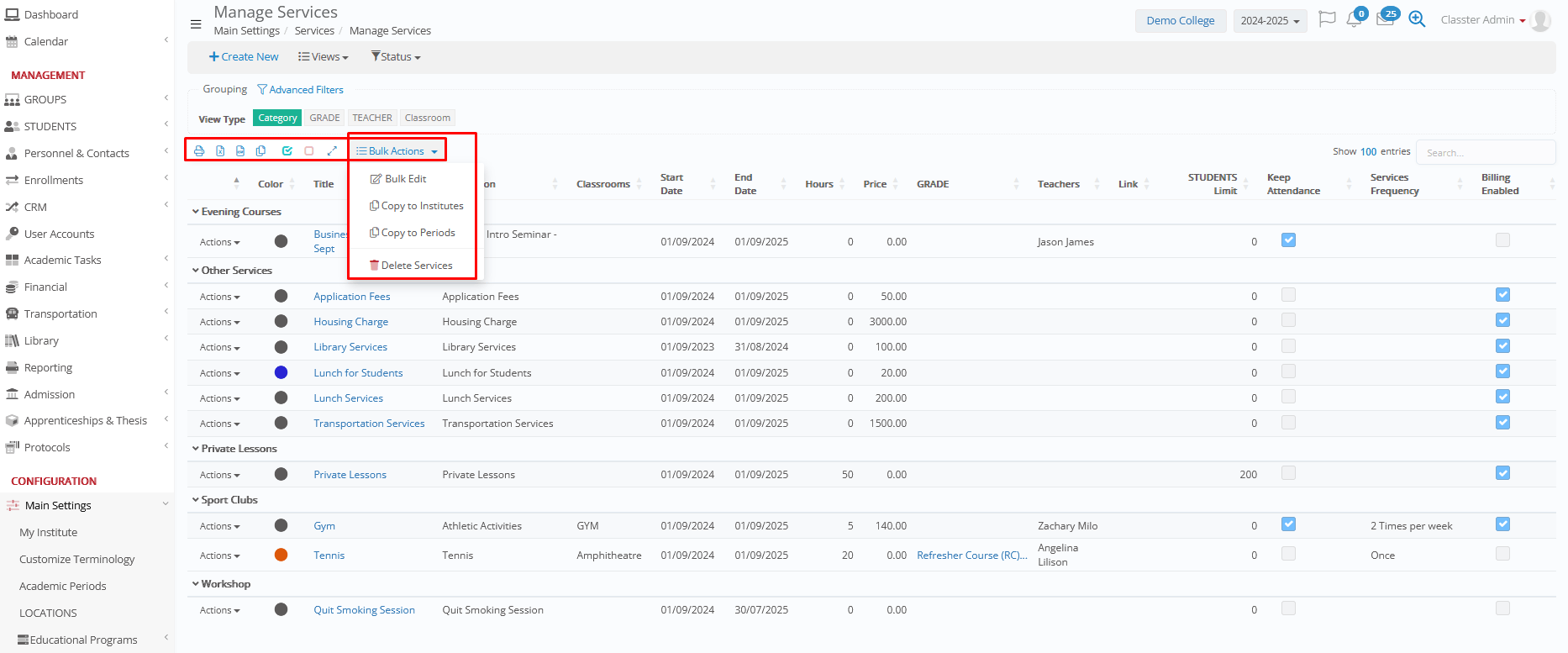Click the Create New button

(x=244, y=57)
